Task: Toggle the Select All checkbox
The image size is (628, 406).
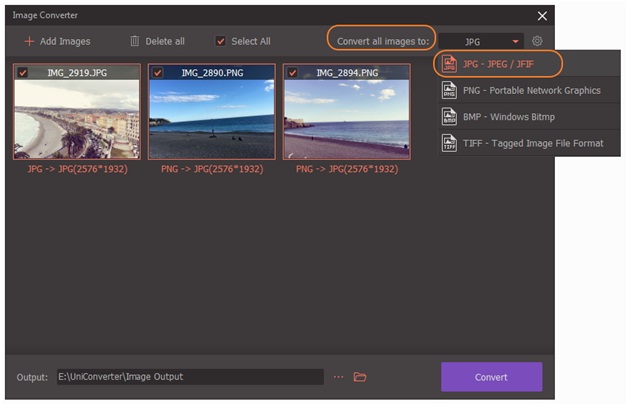Action: pyautogui.click(x=221, y=41)
